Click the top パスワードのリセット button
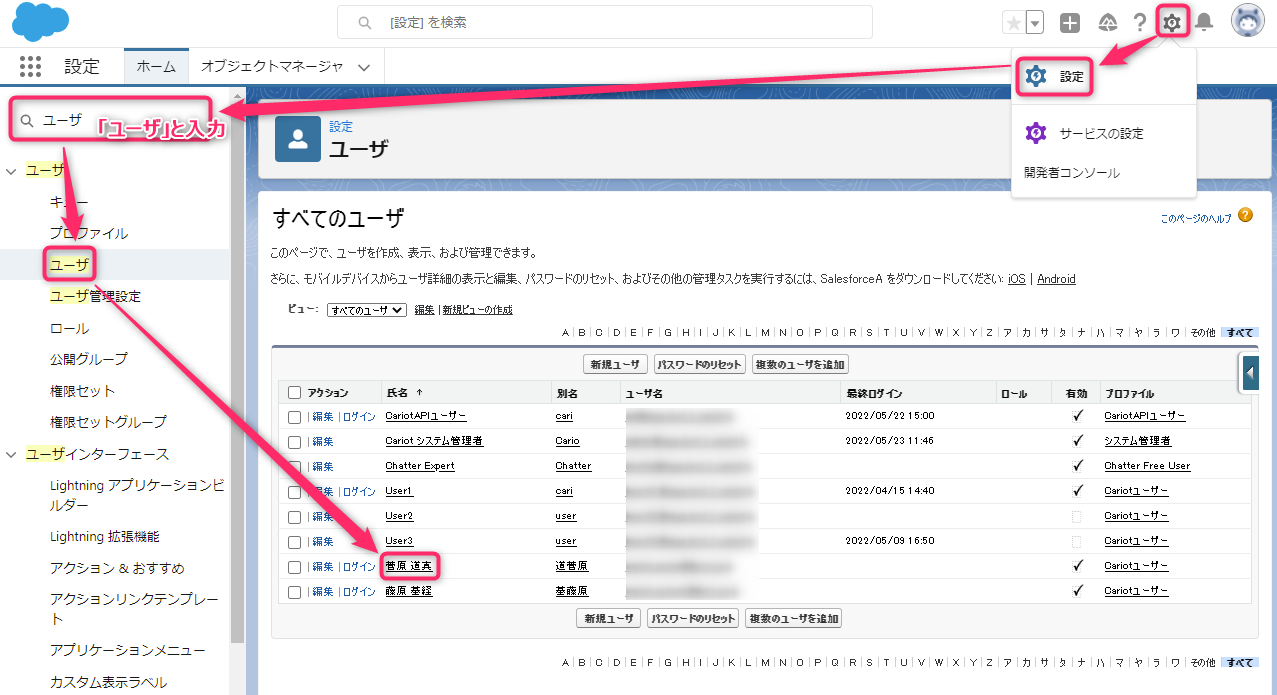Image resolution: width=1277 pixels, height=695 pixels. tap(700, 364)
